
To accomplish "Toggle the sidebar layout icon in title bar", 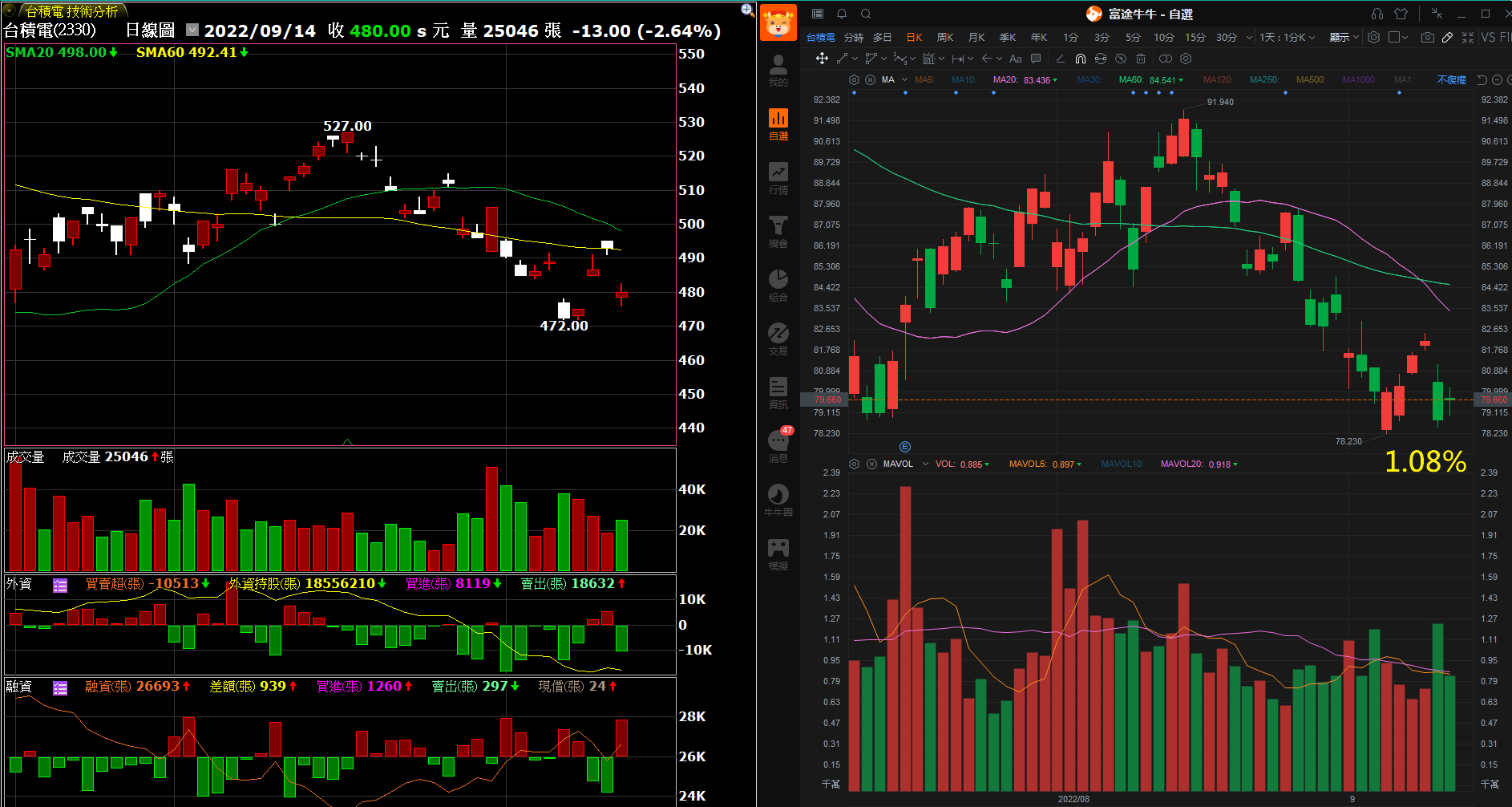I will [x=818, y=14].
